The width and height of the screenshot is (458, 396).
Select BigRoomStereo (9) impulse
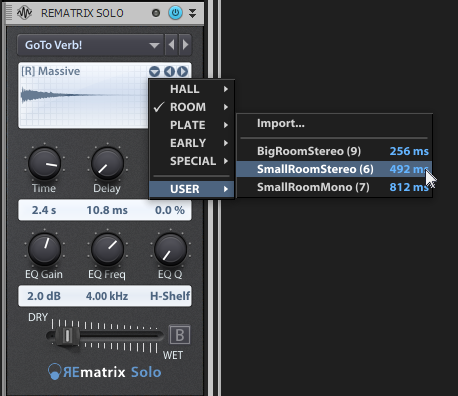click(x=334, y=151)
